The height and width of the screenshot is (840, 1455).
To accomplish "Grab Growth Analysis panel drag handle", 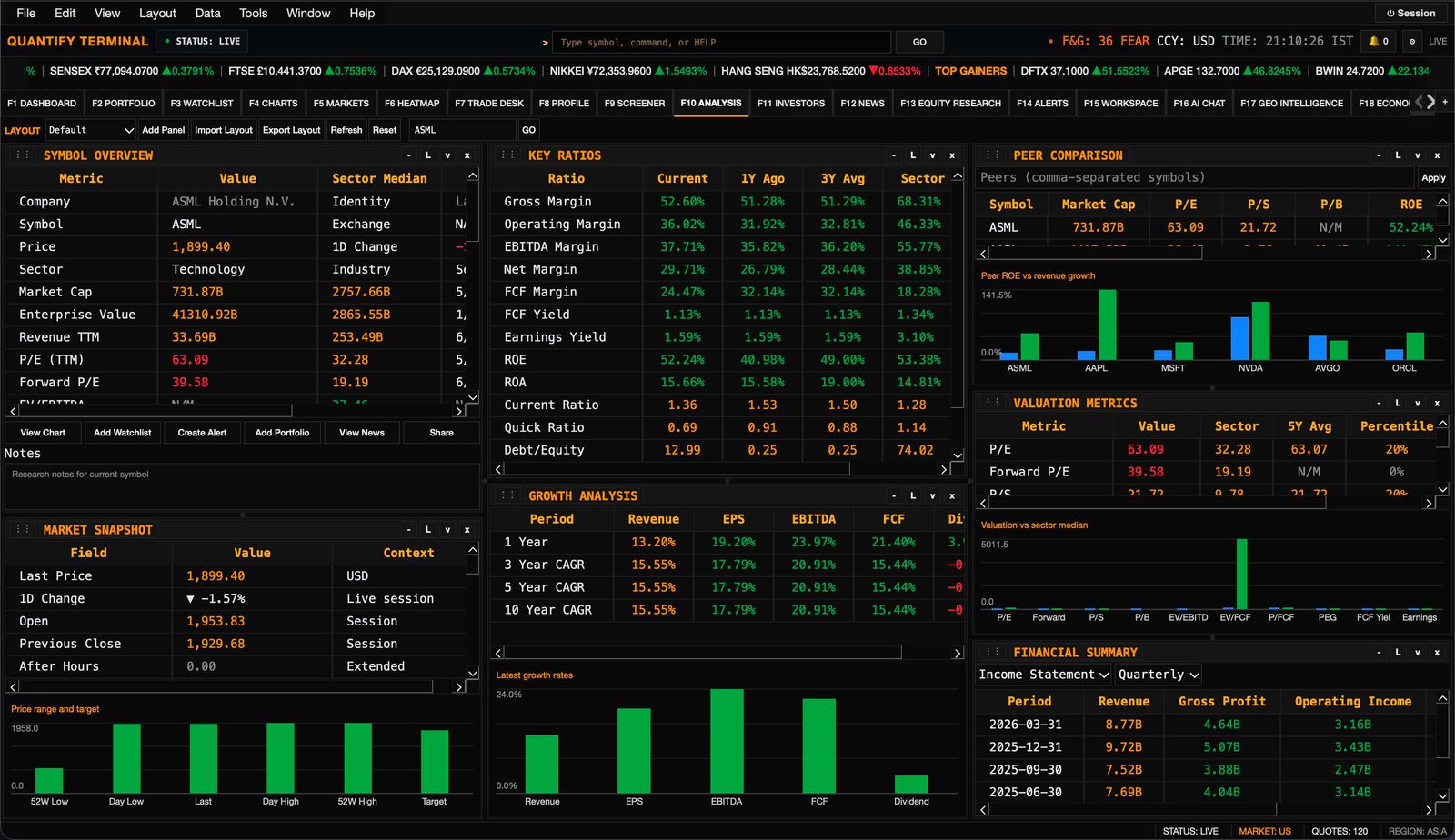I will pos(507,495).
